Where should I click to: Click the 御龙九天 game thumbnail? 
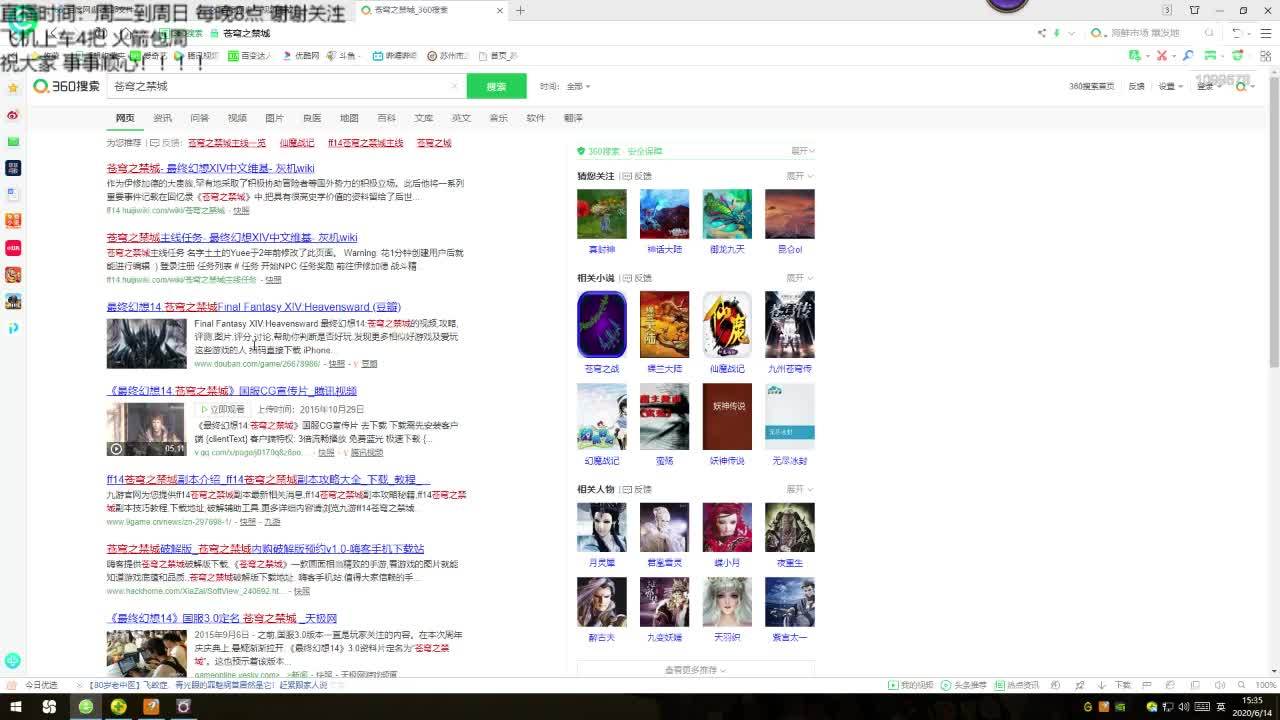(727, 214)
